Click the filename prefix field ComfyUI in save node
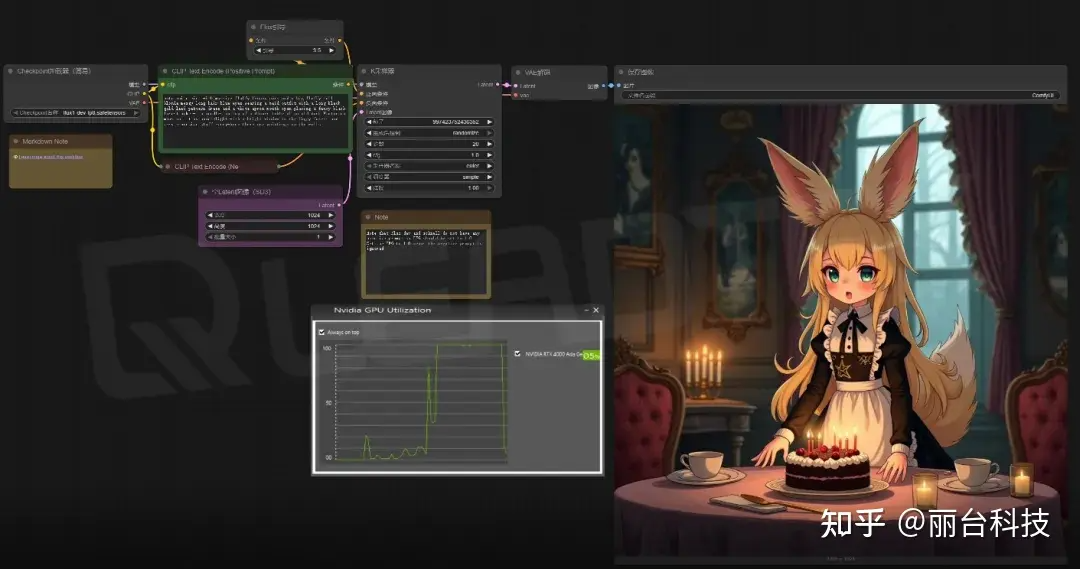Image resolution: width=1080 pixels, height=569 pixels. click(x=840, y=96)
